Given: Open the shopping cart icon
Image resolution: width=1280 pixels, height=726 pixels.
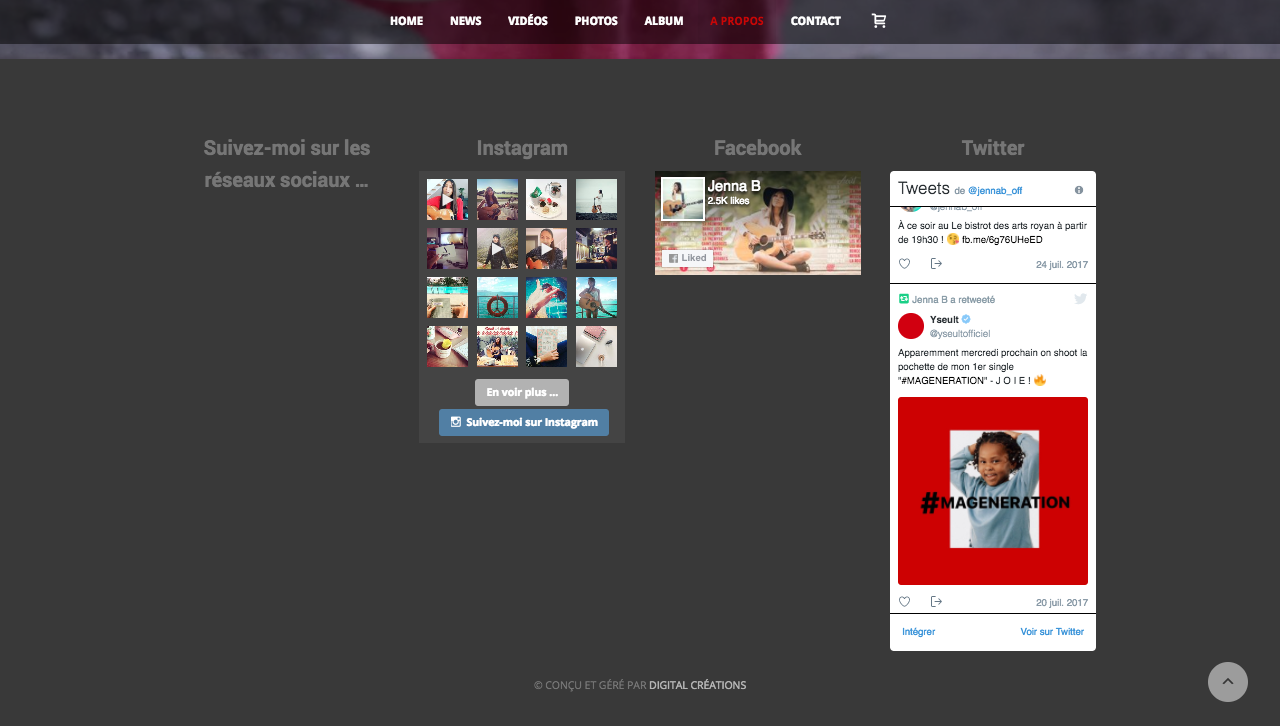Looking at the screenshot, I should 879,21.
